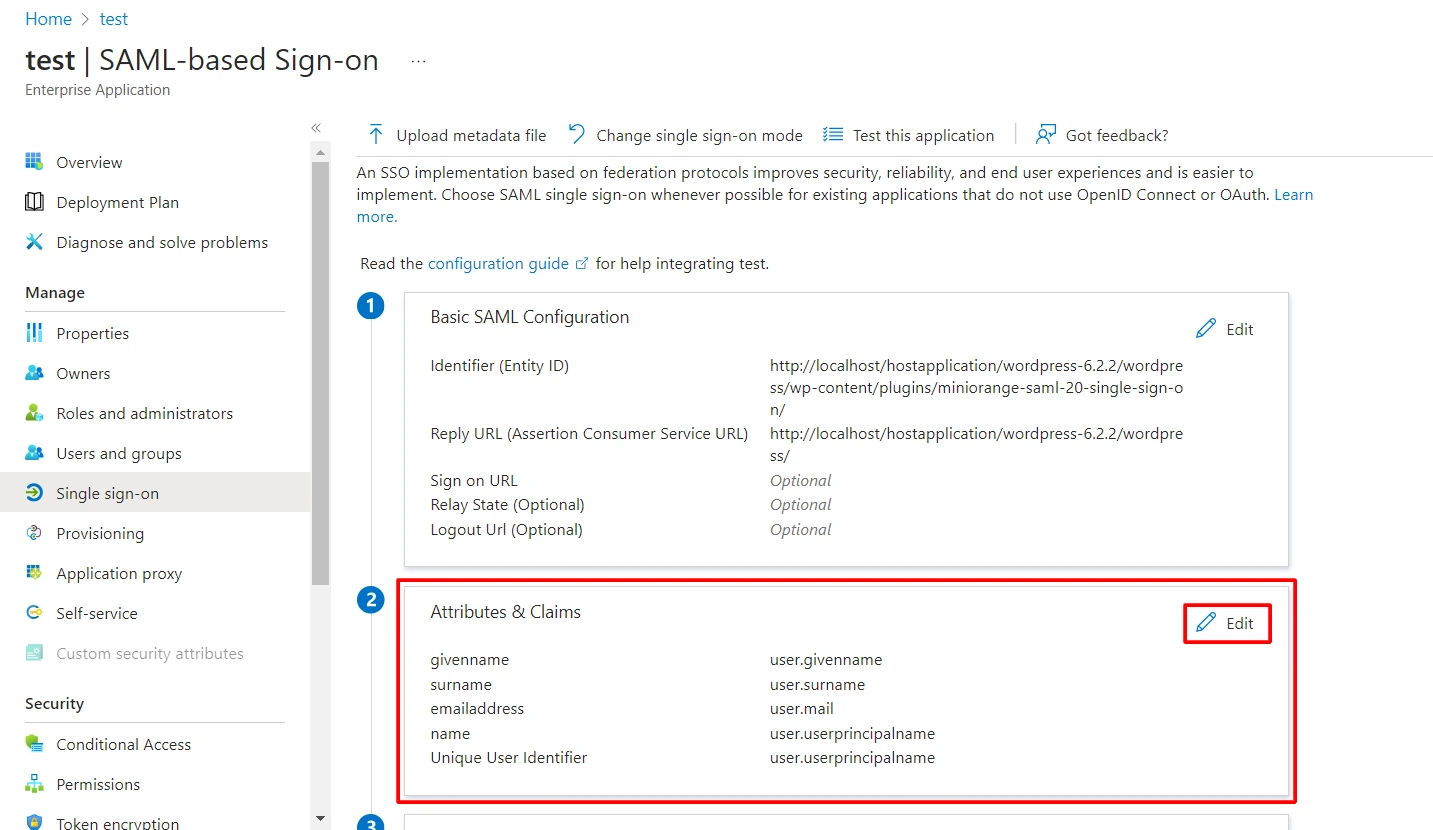The height and width of the screenshot is (830, 1433).
Task: Click the Owners people icon
Action: [x=35, y=373]
